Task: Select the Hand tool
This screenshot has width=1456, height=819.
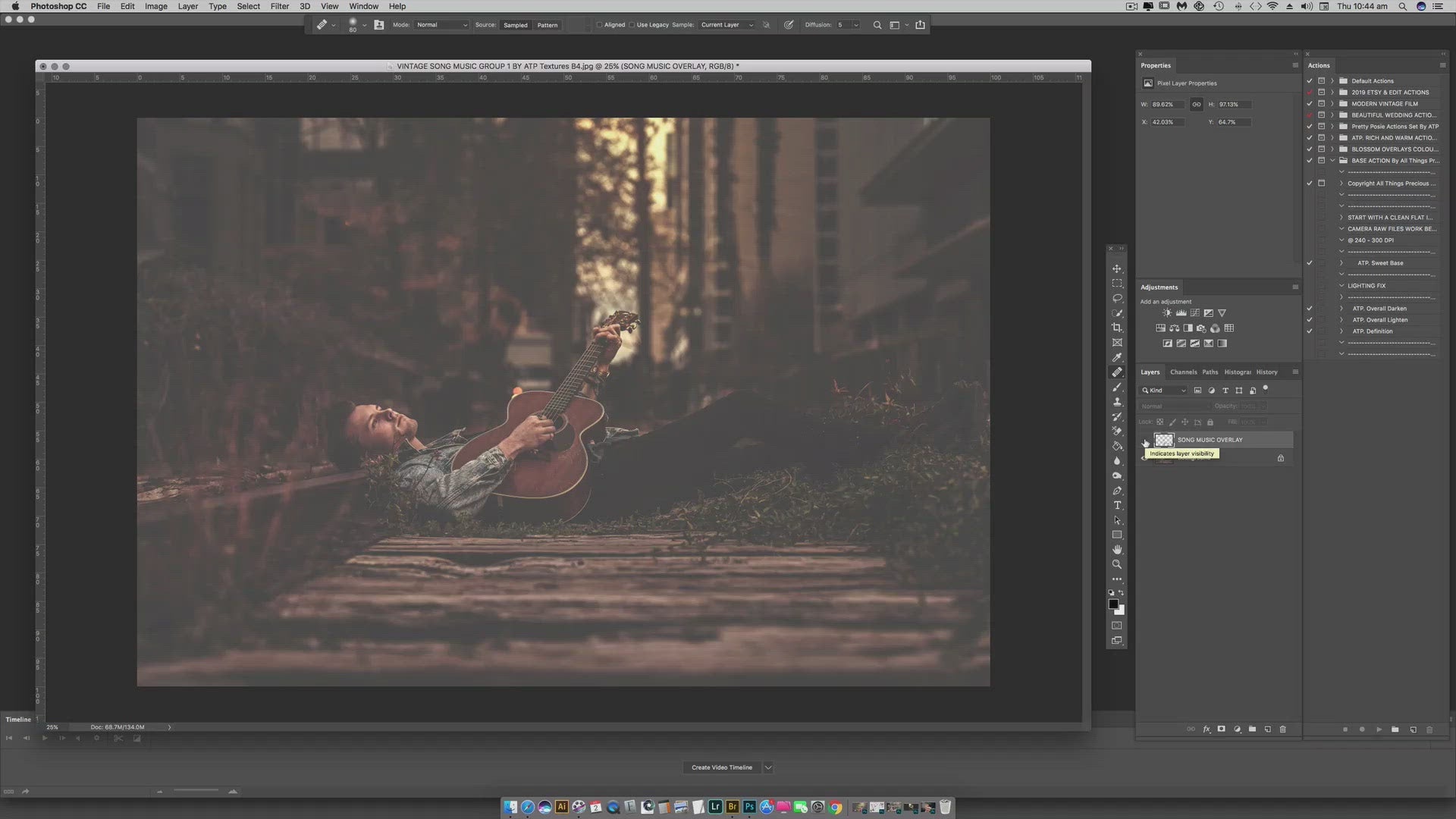Action: click(x=1117, y=550)
